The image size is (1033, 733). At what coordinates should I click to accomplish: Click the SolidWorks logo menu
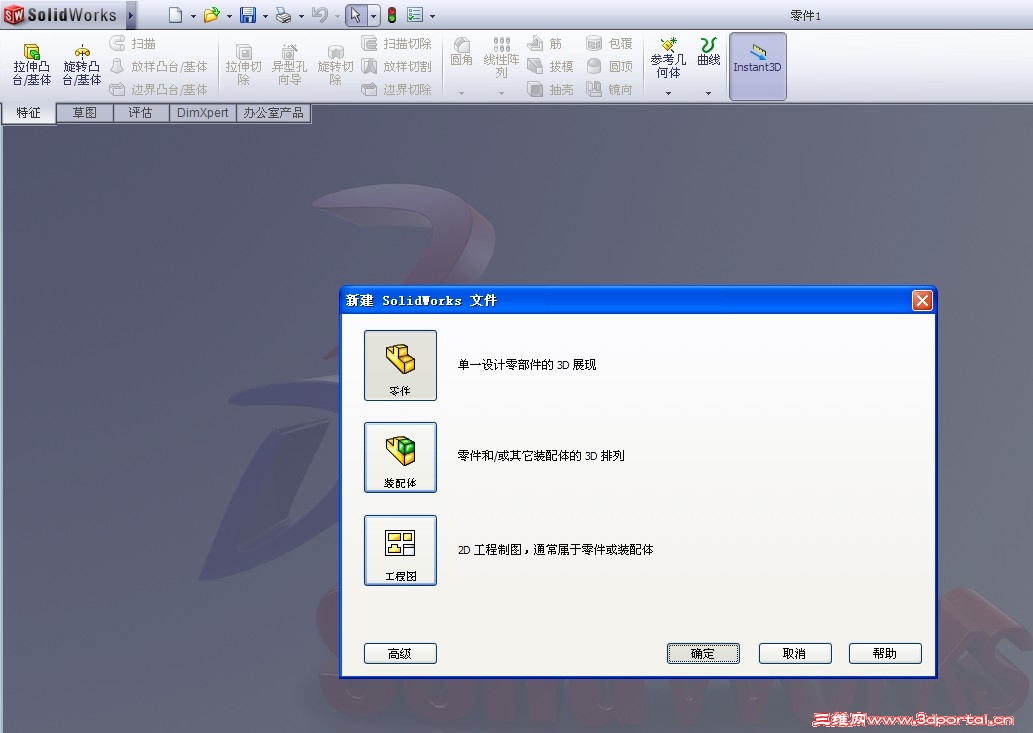[x=61, y=14]
